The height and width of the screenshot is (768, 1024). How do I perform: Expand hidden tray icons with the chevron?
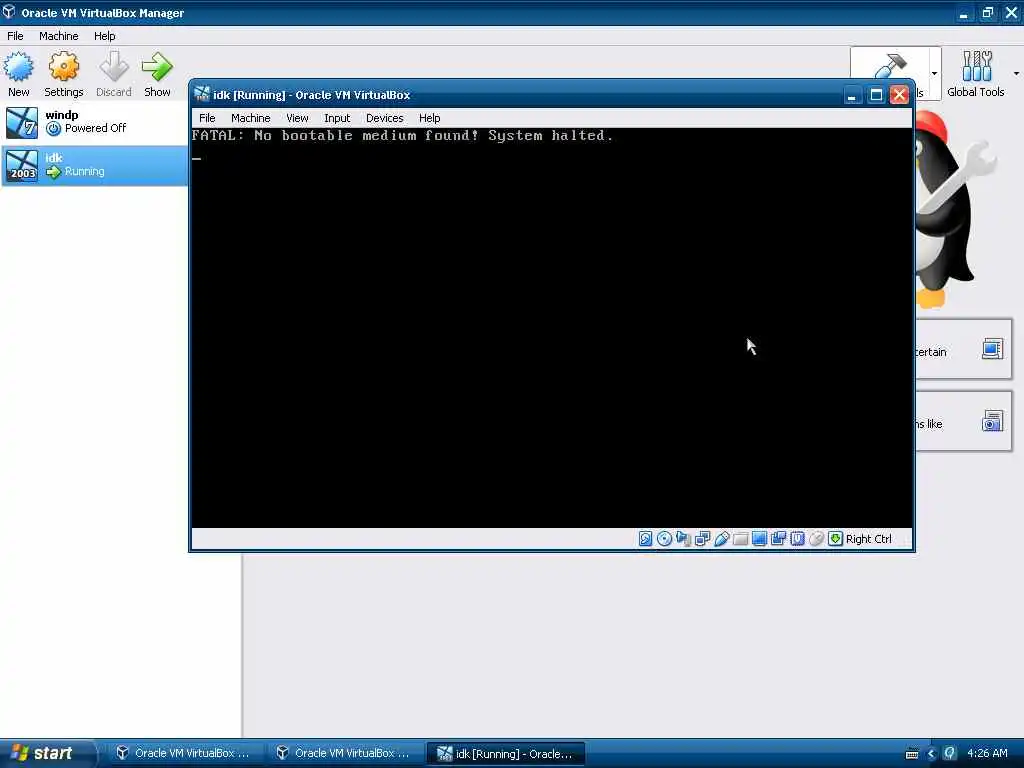pyautogui.click(x=931, y=754)
